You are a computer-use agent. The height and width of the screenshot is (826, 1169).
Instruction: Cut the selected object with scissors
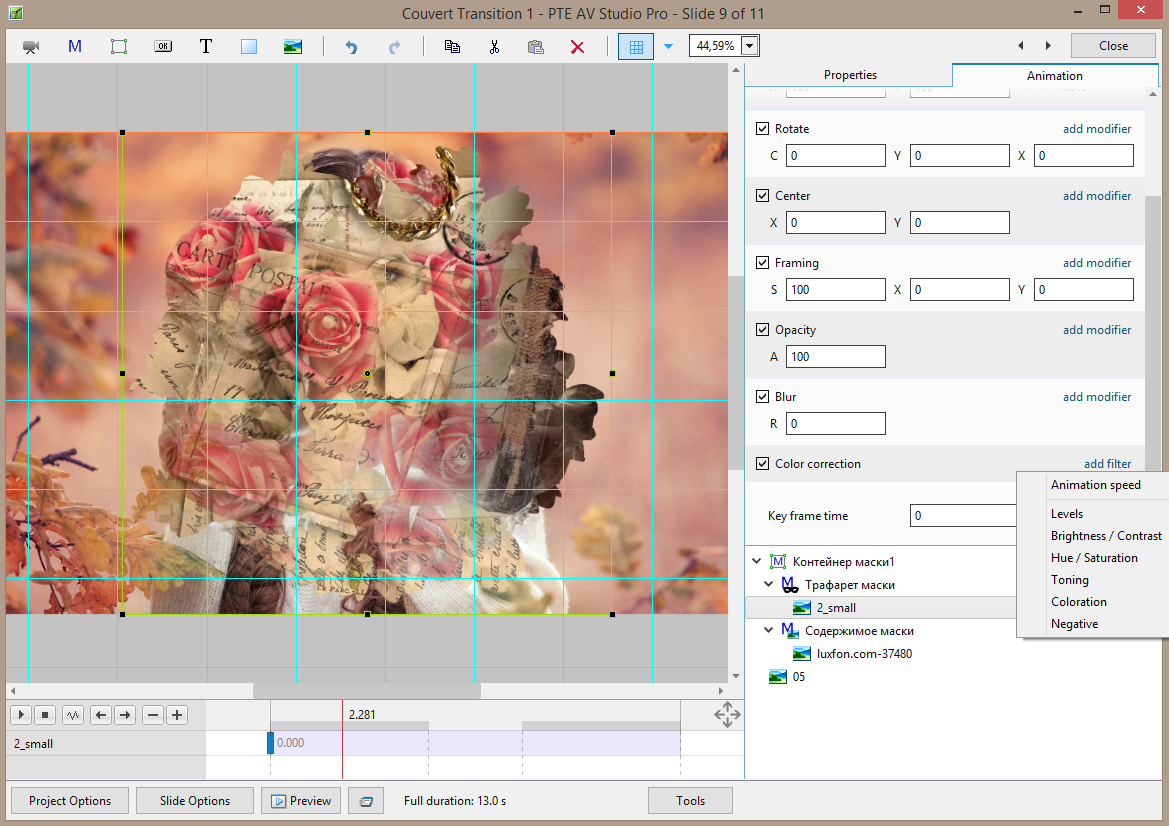493,46
